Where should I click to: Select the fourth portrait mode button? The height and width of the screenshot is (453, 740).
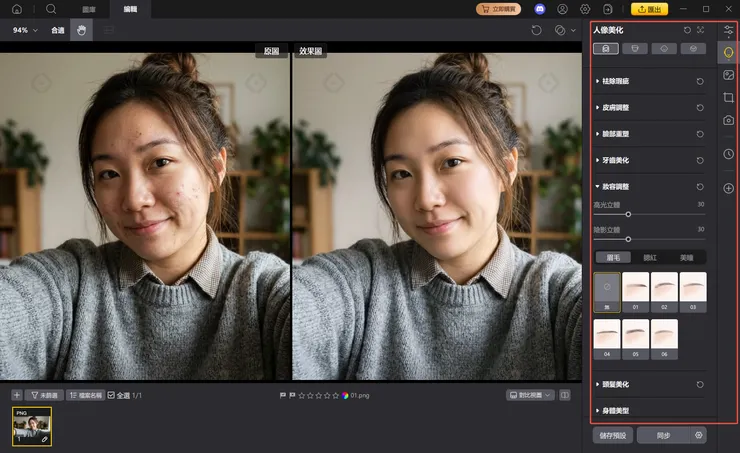click(693, 49)
